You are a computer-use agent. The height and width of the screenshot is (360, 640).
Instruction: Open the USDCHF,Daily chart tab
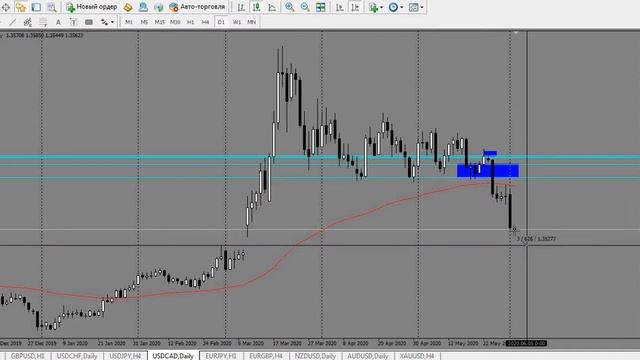coord(77,356)
